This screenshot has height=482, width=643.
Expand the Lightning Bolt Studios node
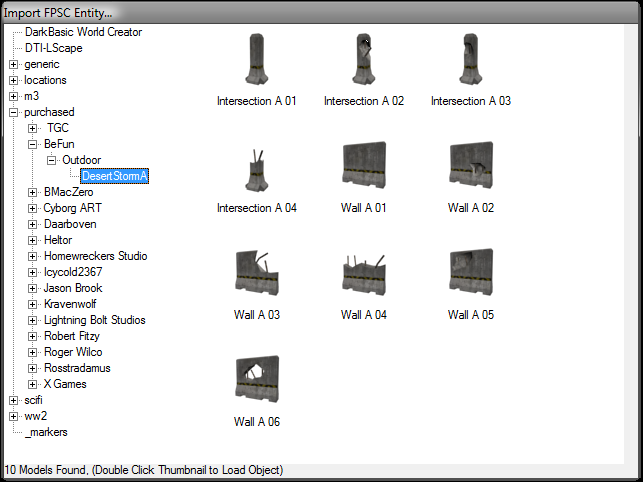click(32, 320)
